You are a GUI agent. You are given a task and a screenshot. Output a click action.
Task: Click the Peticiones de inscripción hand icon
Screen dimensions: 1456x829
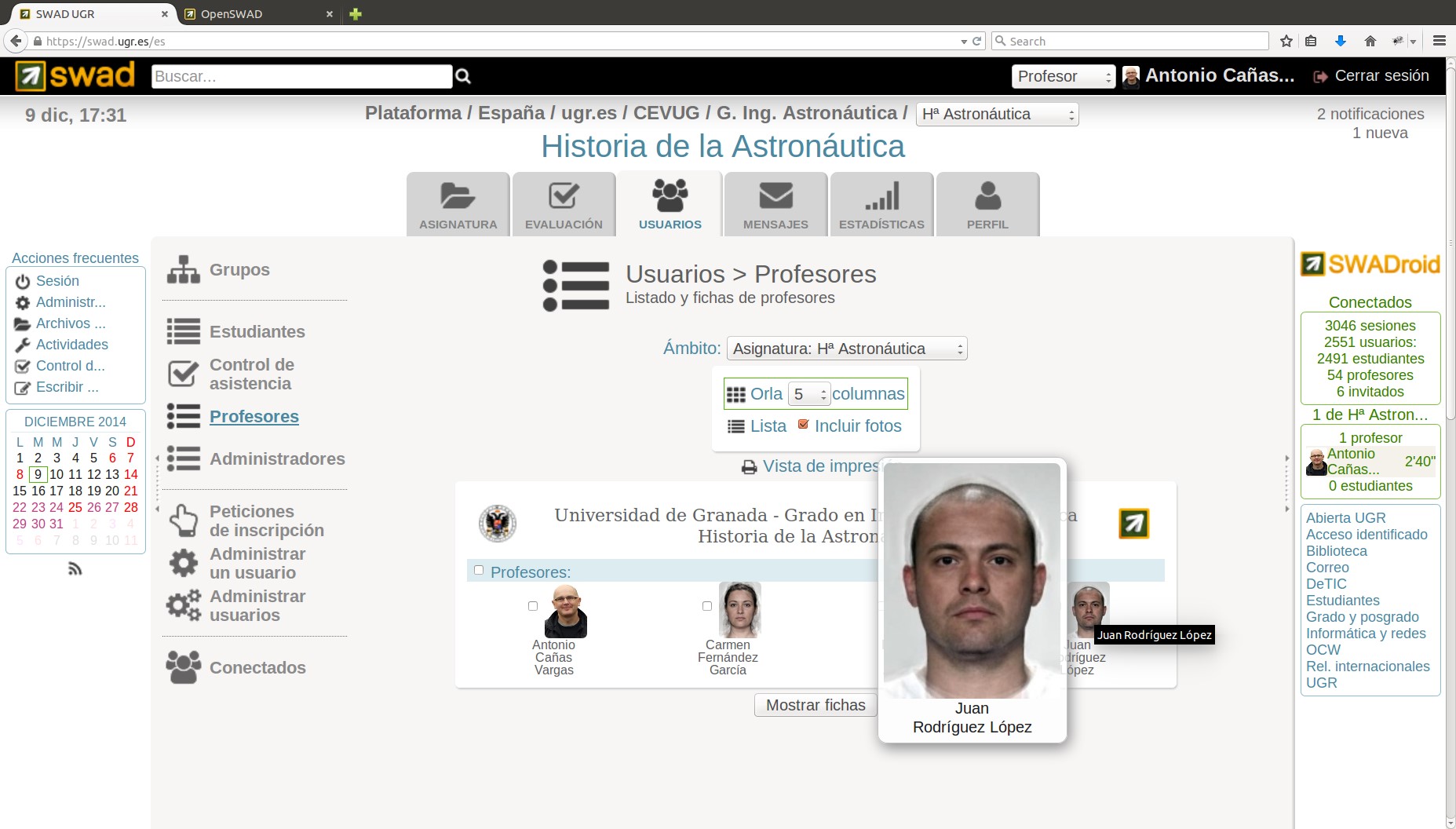pos(184,520)
